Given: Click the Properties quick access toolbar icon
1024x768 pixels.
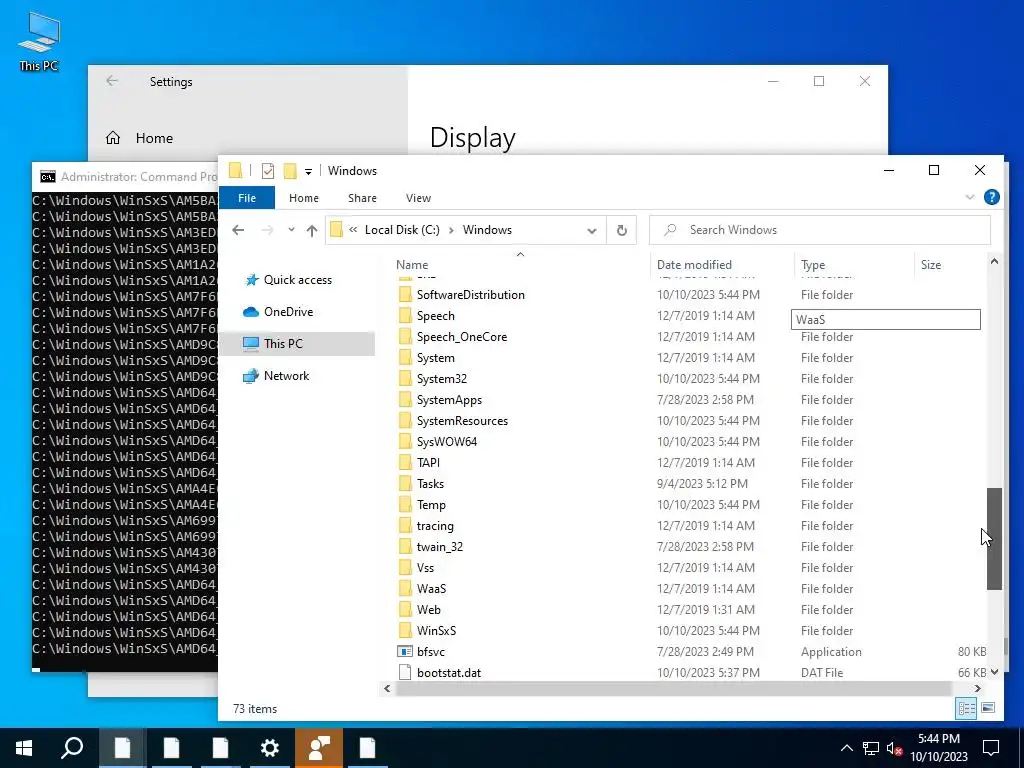Looking at the screenshot, I should coord(268,171).
